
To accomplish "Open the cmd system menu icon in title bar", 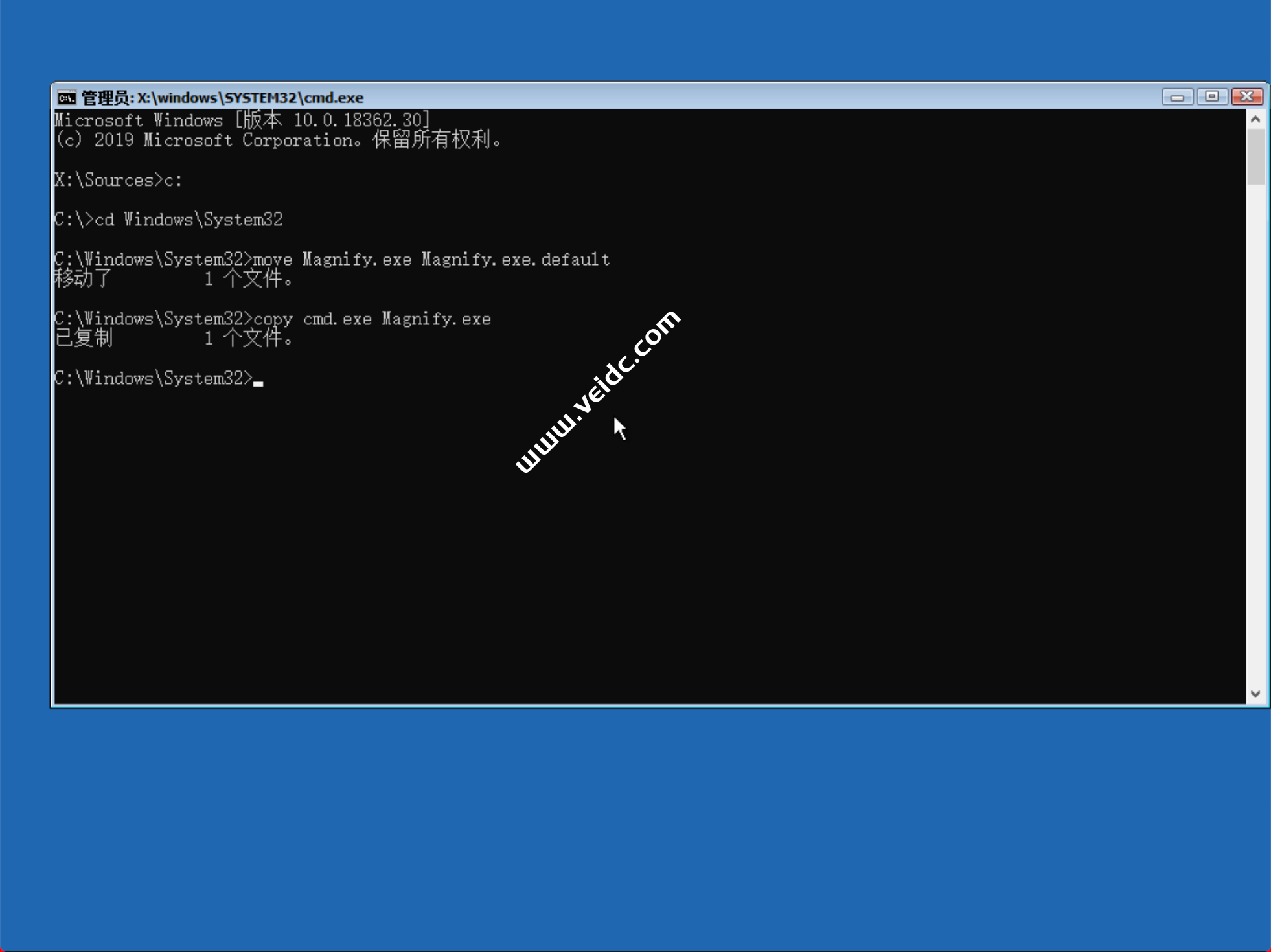I will click(x=66, y=98).
